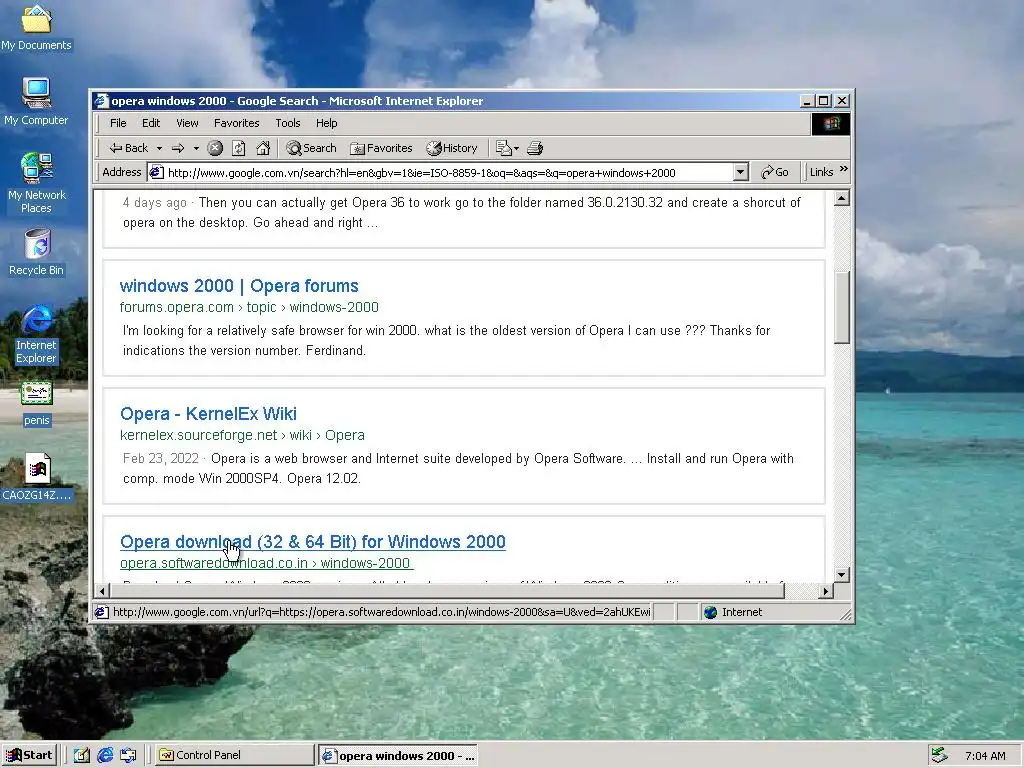
Task: Select the CAOZG14Z desktop file icon
Action: tap(37, 477)
